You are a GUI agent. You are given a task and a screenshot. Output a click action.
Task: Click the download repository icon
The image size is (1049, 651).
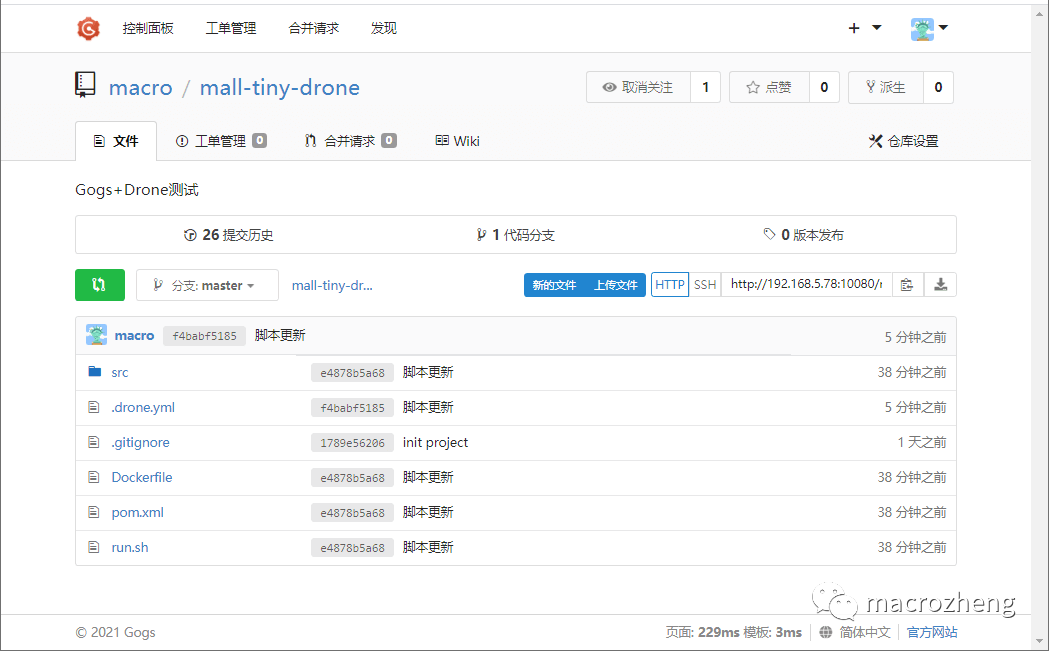click(x=940, y=285)
